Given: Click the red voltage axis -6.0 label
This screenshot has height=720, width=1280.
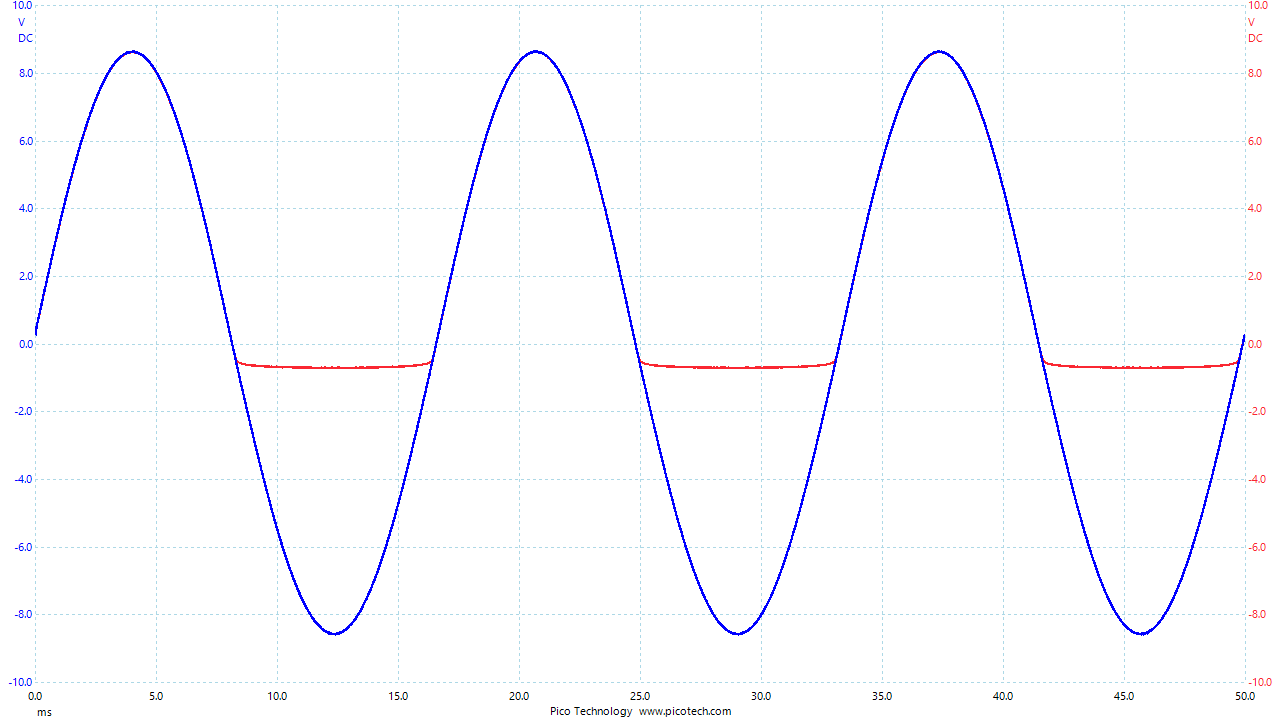Looking at the screenshot, I should point(1257,547).
